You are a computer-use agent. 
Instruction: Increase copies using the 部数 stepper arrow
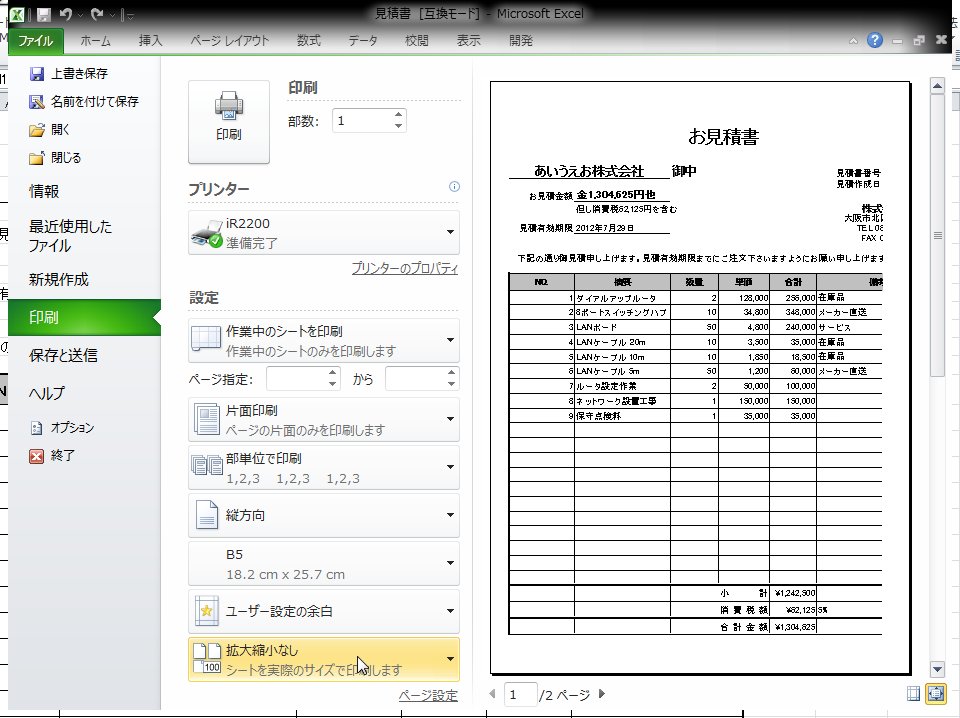(398, 113)
